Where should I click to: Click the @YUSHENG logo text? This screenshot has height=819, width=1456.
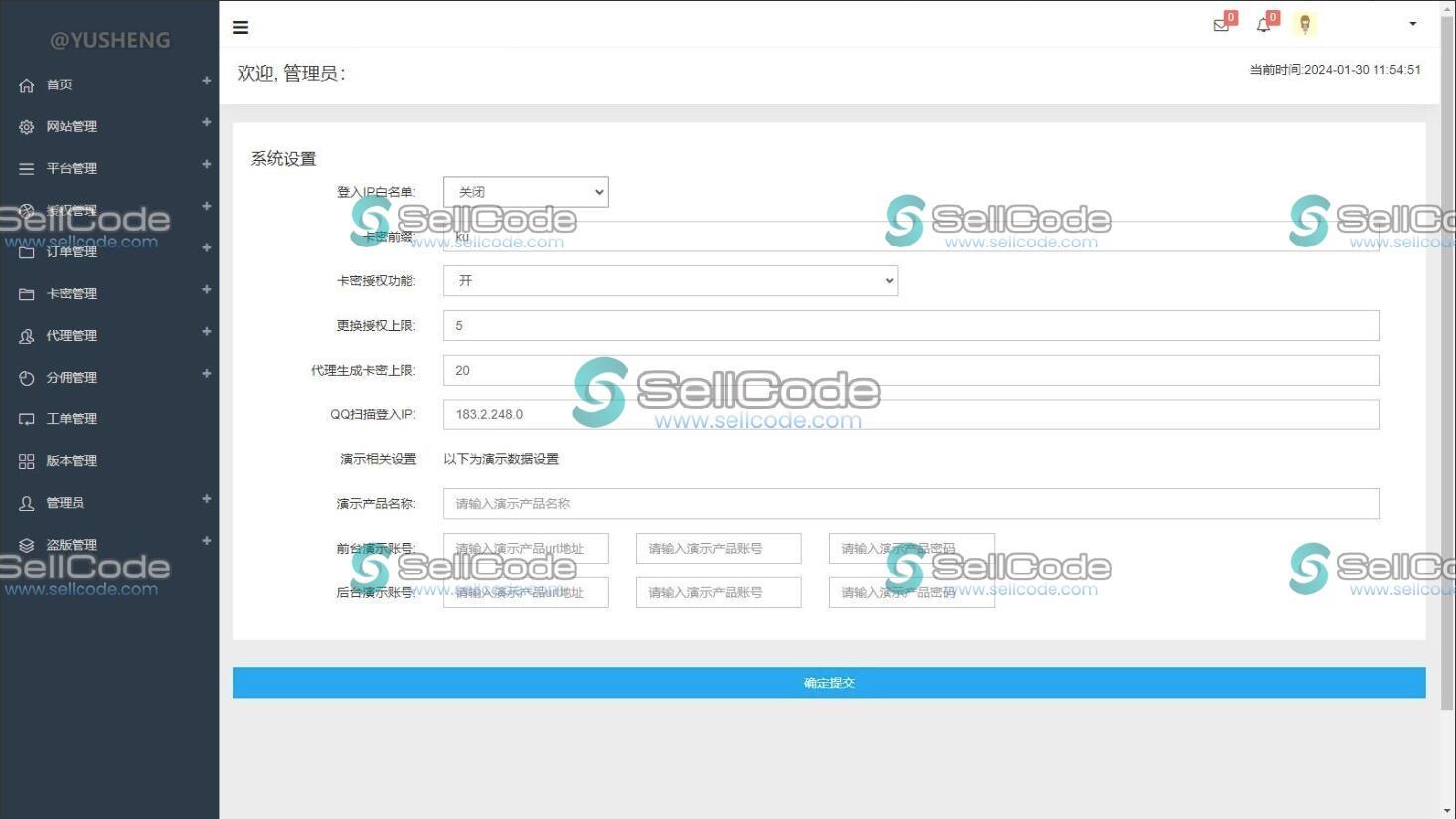coord(110,40)
